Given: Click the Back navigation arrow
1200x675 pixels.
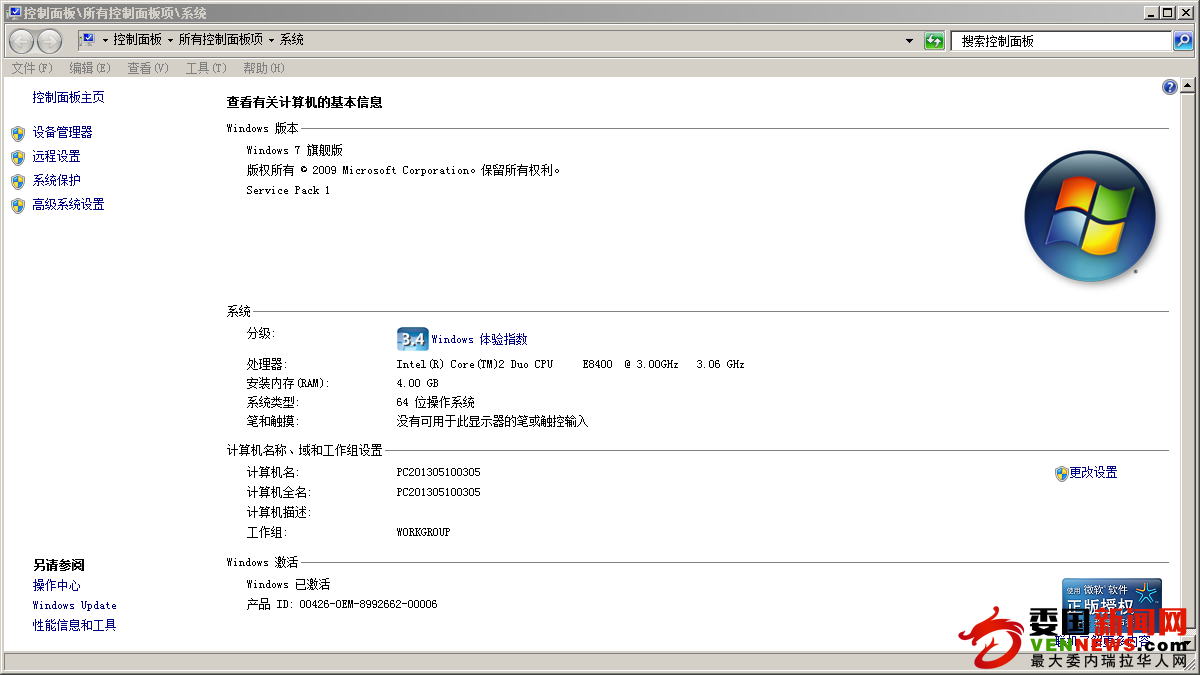Looking at the screenshot, I should coord(21,41).
